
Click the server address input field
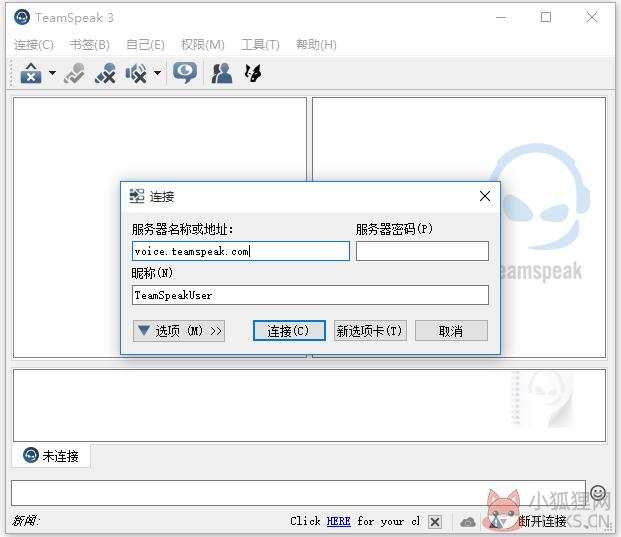coord(241,251)
